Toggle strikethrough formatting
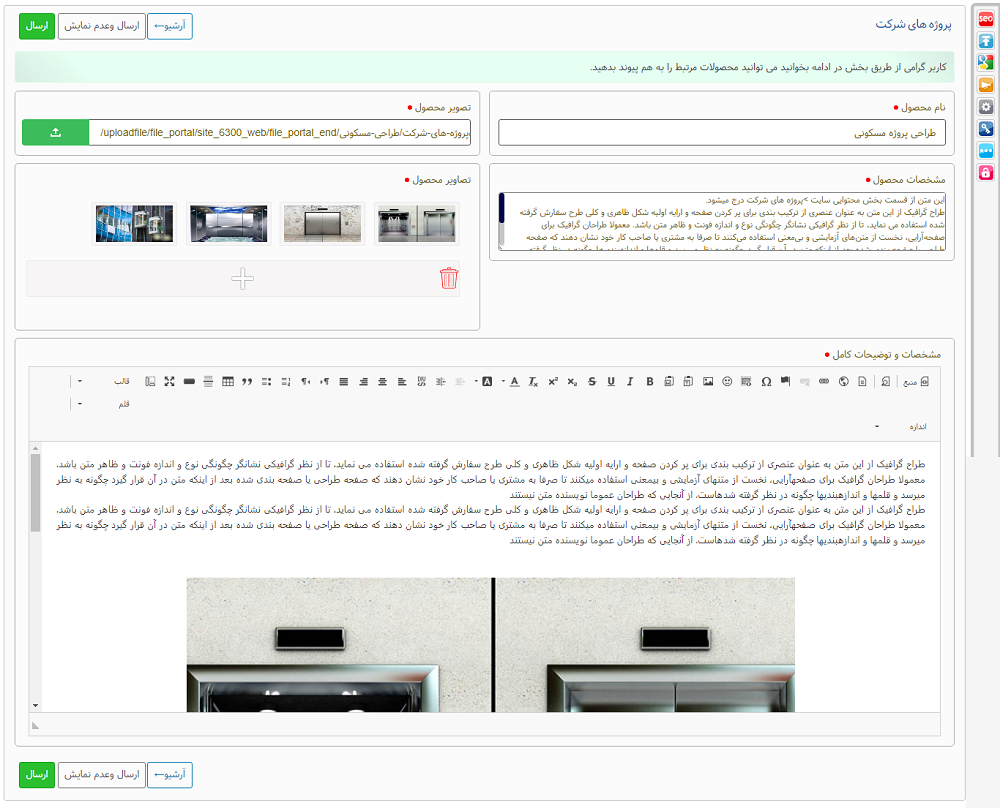This screenshot has height=808, width=1000. (591, 381)
